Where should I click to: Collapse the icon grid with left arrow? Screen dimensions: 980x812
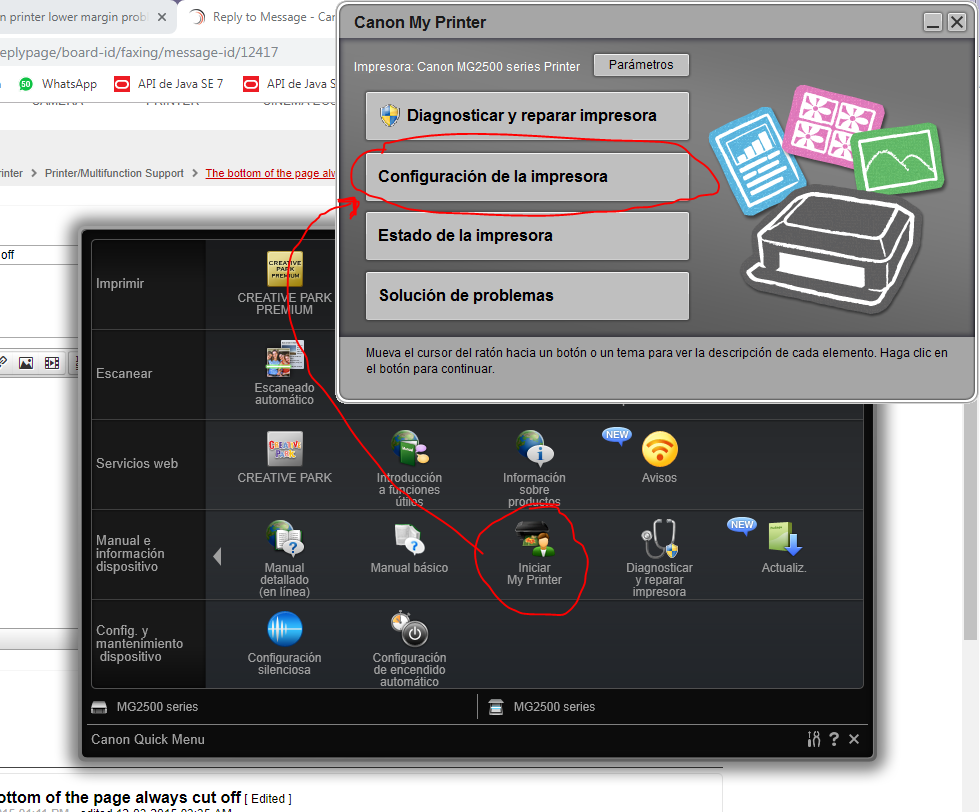218,555
